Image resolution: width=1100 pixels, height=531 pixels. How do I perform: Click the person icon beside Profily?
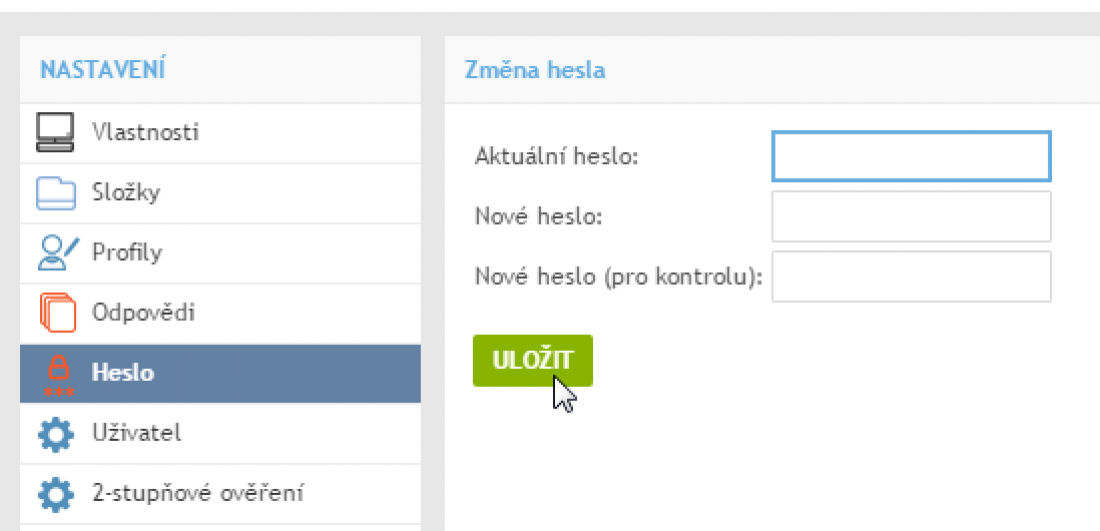[56, 252]
